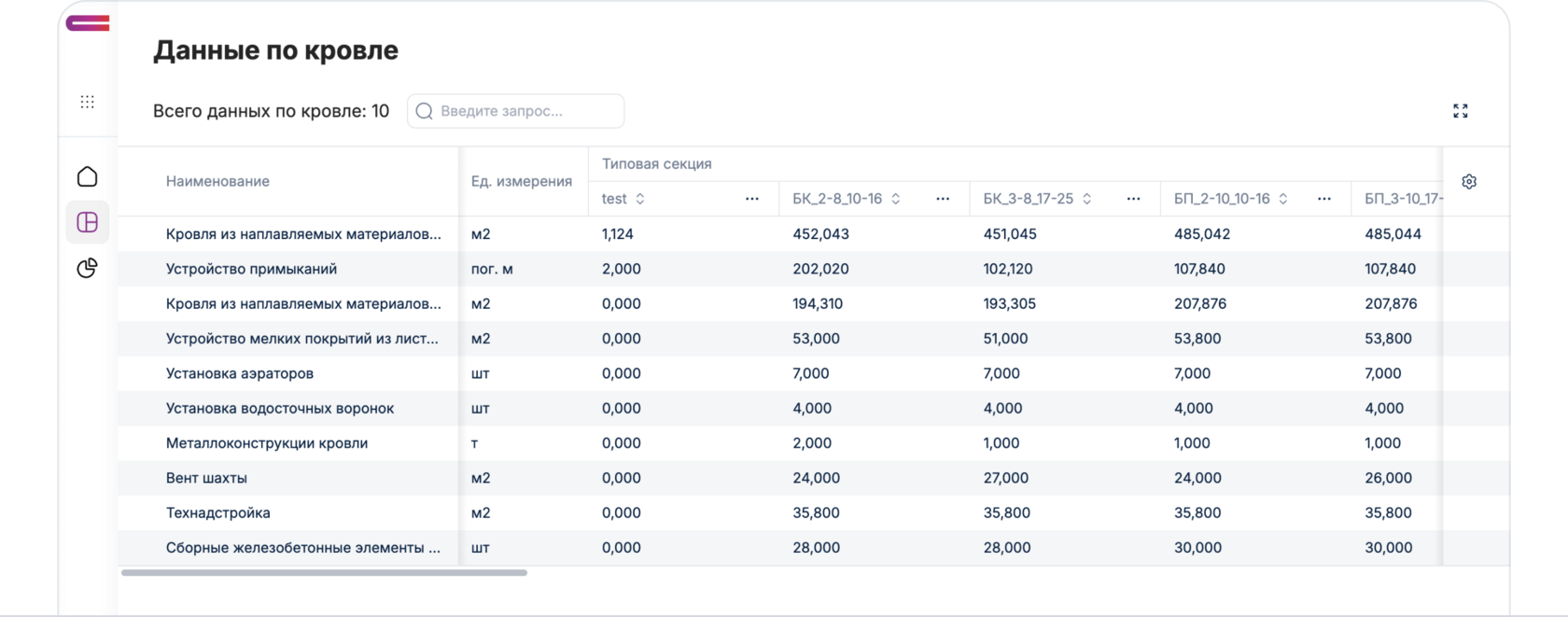The image size is (1568, 617).
Task: Select the table layout sidebar icon
Action: (88, 222)
